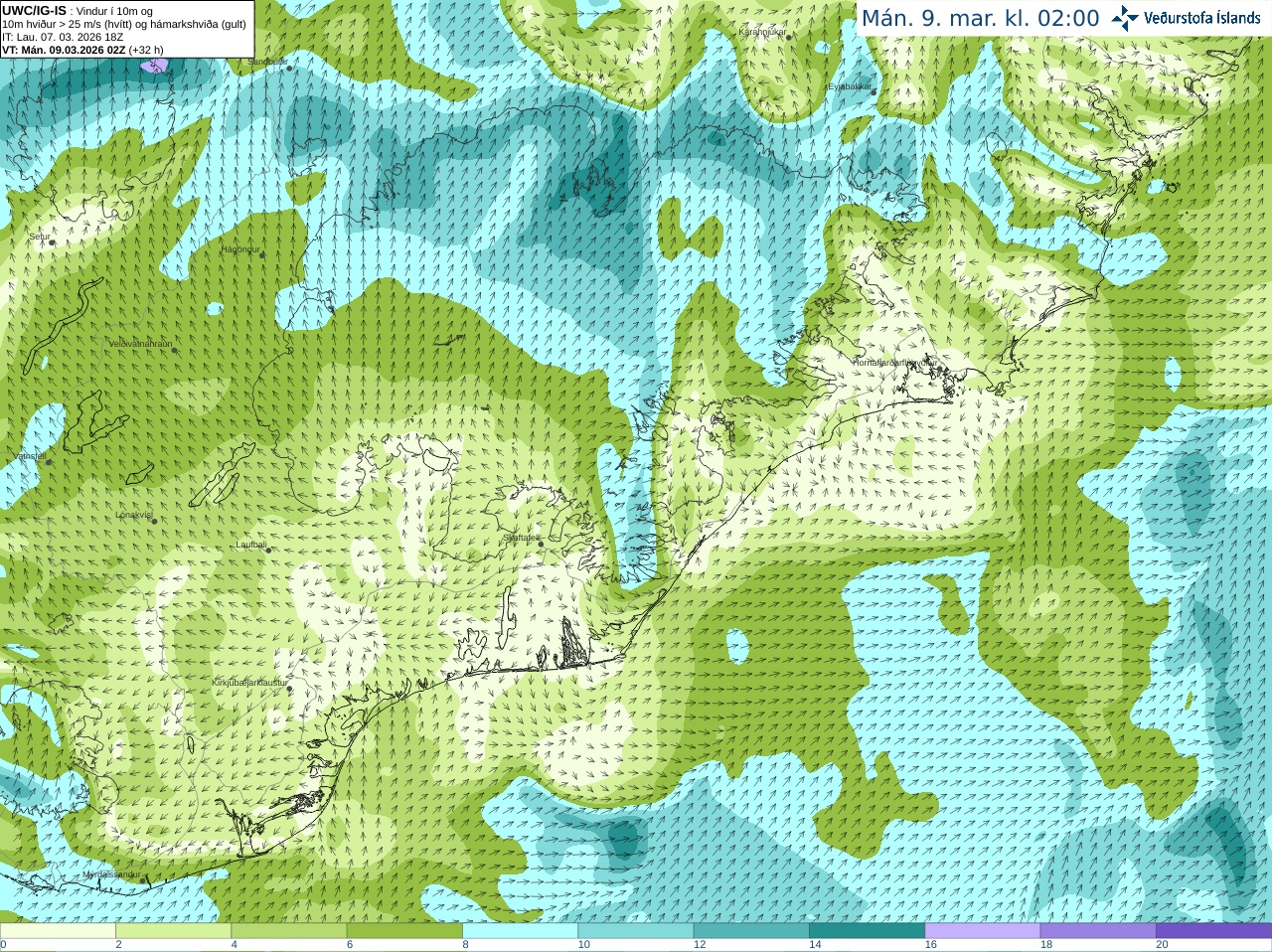The image size is (1272, 952).
Task: Click the Lónakvísl station label
Action: click(133, 515)
